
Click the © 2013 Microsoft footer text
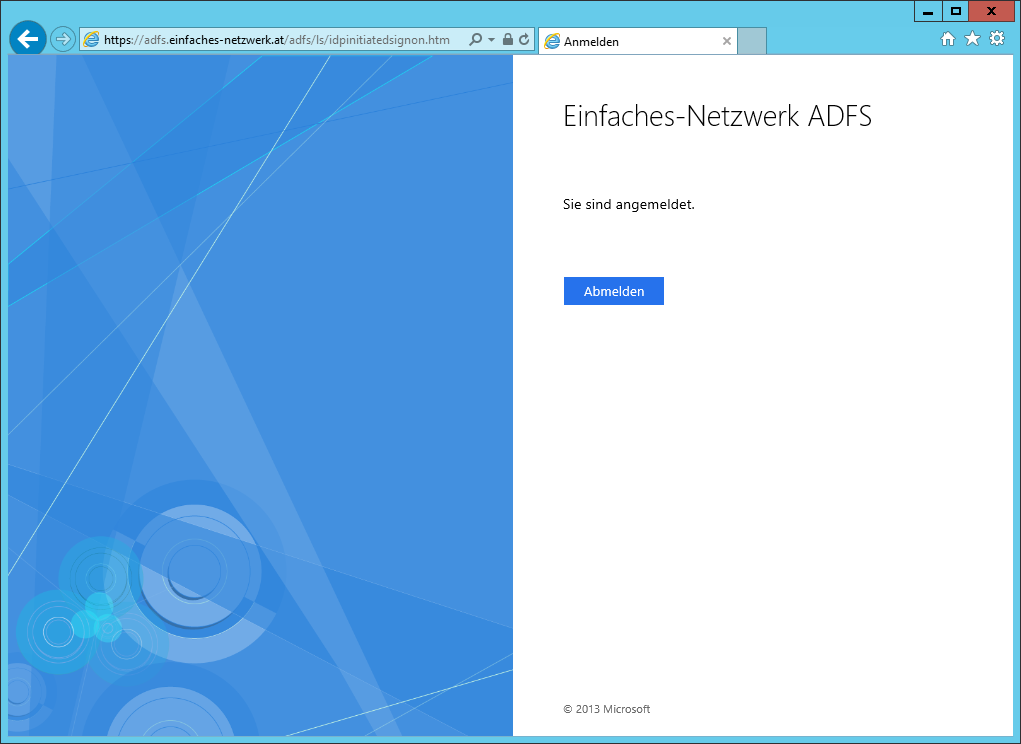point(607,709)
